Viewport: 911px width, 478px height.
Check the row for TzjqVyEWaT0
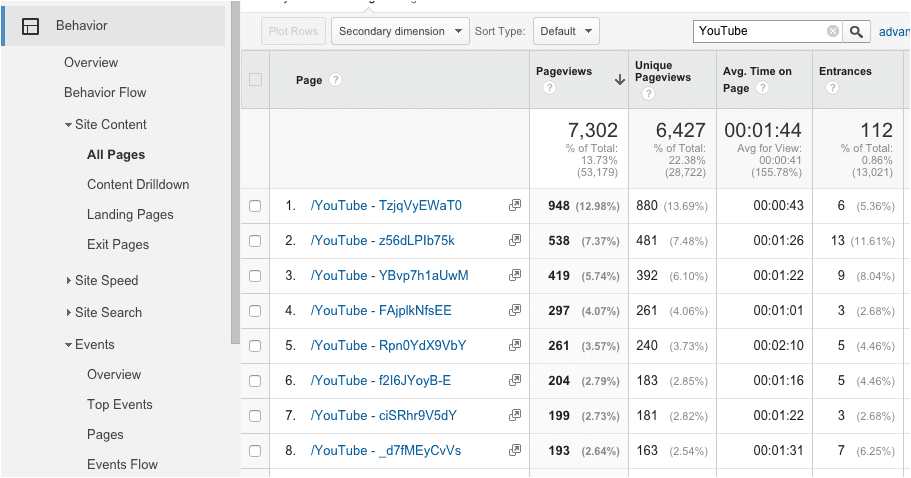click(x=255, y=206)
